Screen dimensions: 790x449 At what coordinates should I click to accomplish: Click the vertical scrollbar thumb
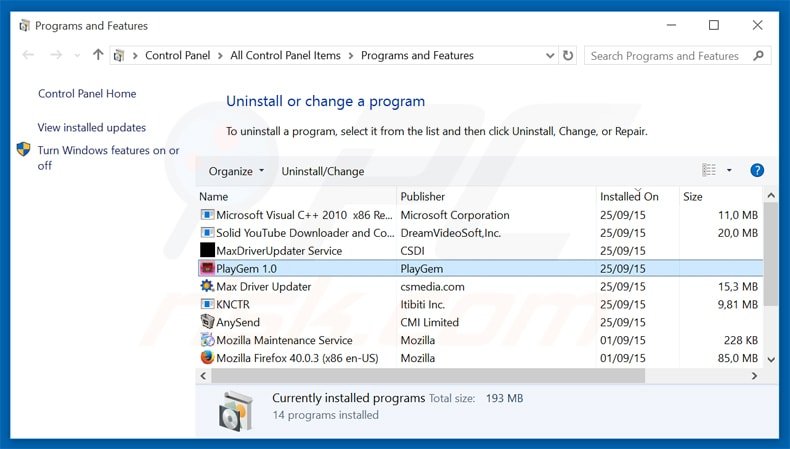[770, 254]
